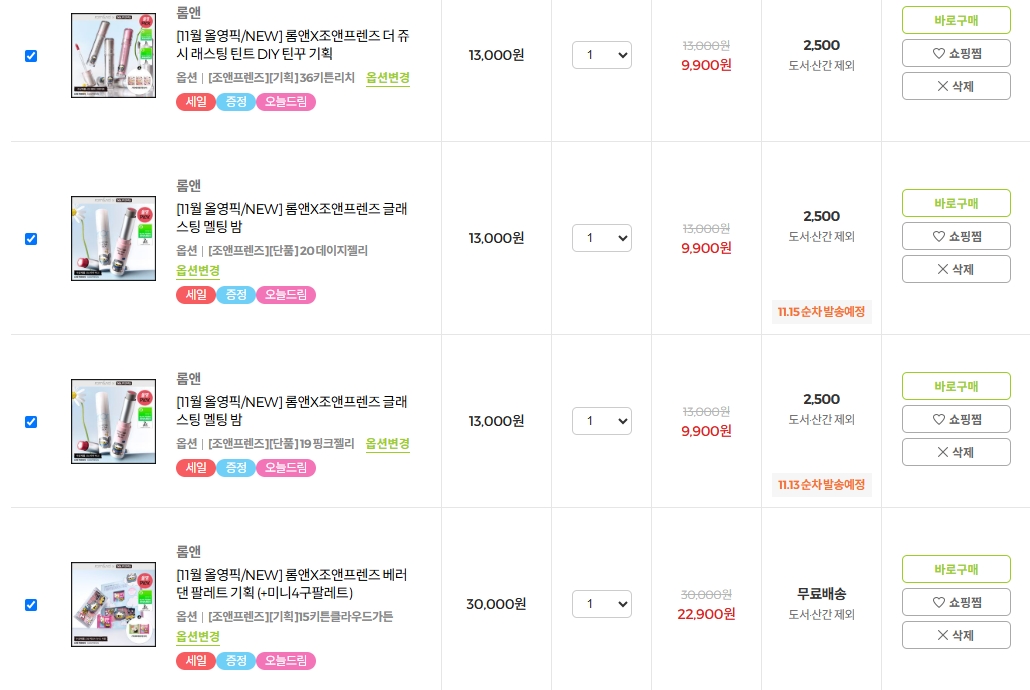
Task: Add 20 데이지젤리 멜팅 밤 to wishlist
Action: click(956, 236)
